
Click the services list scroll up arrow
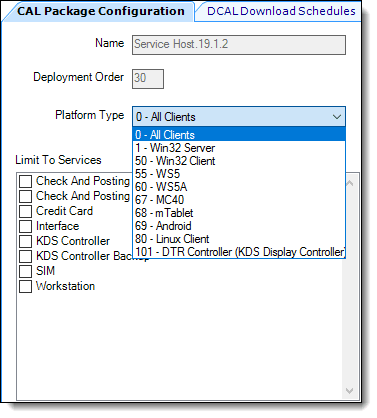point(350,183)
